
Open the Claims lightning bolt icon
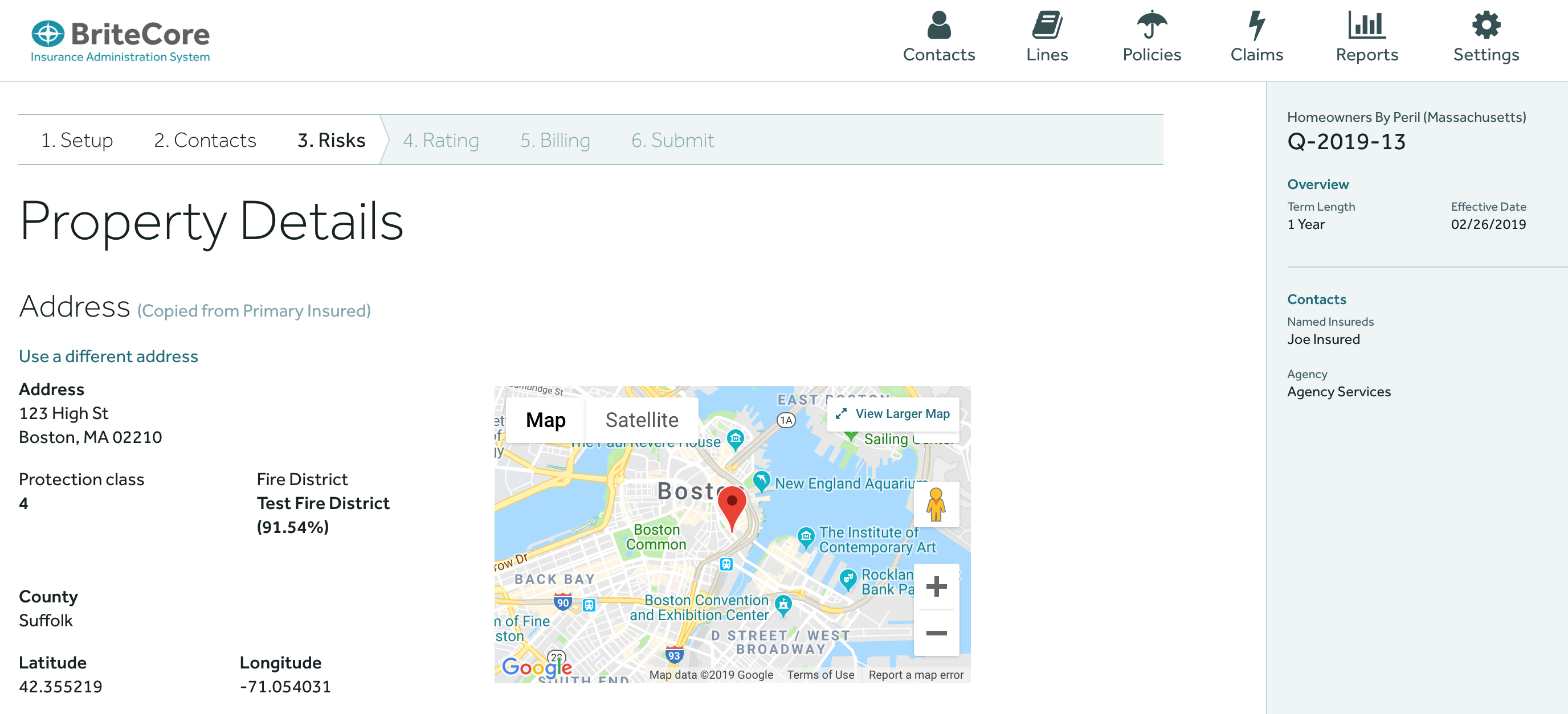pyautogui.click(x=1256, y=26)
